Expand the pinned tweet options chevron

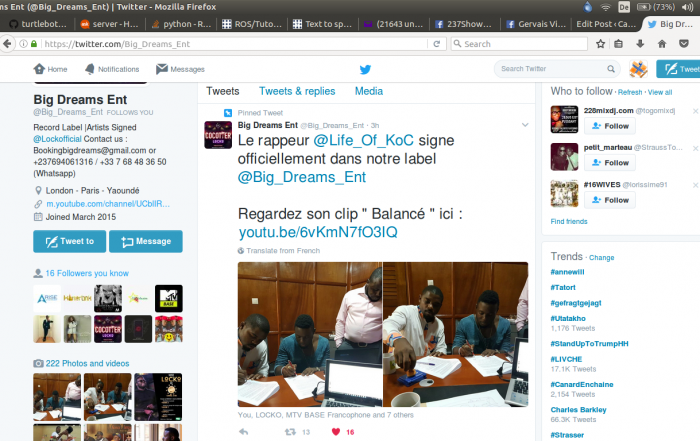coord(525,125)
